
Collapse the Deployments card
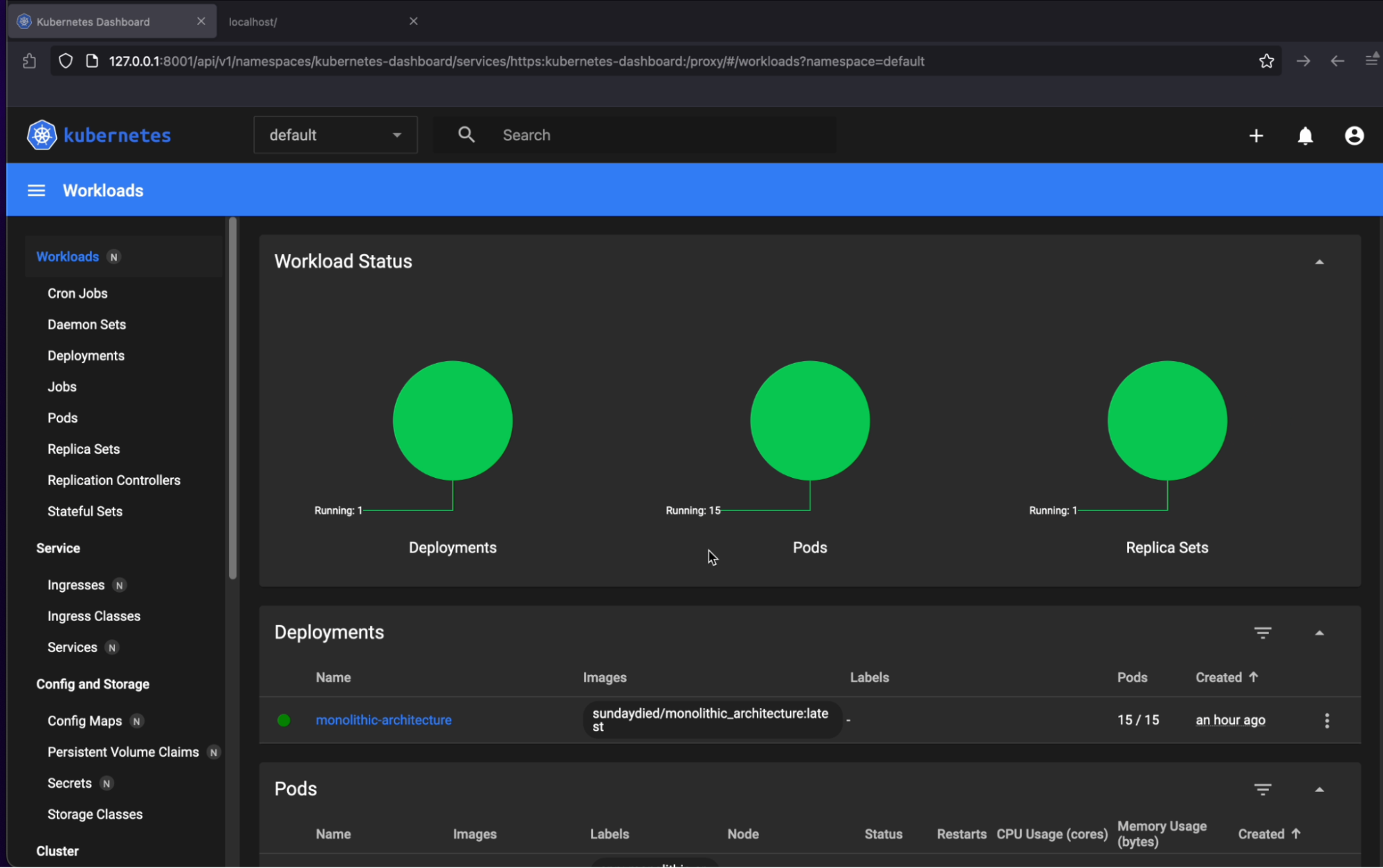(x=1319, y=633)
